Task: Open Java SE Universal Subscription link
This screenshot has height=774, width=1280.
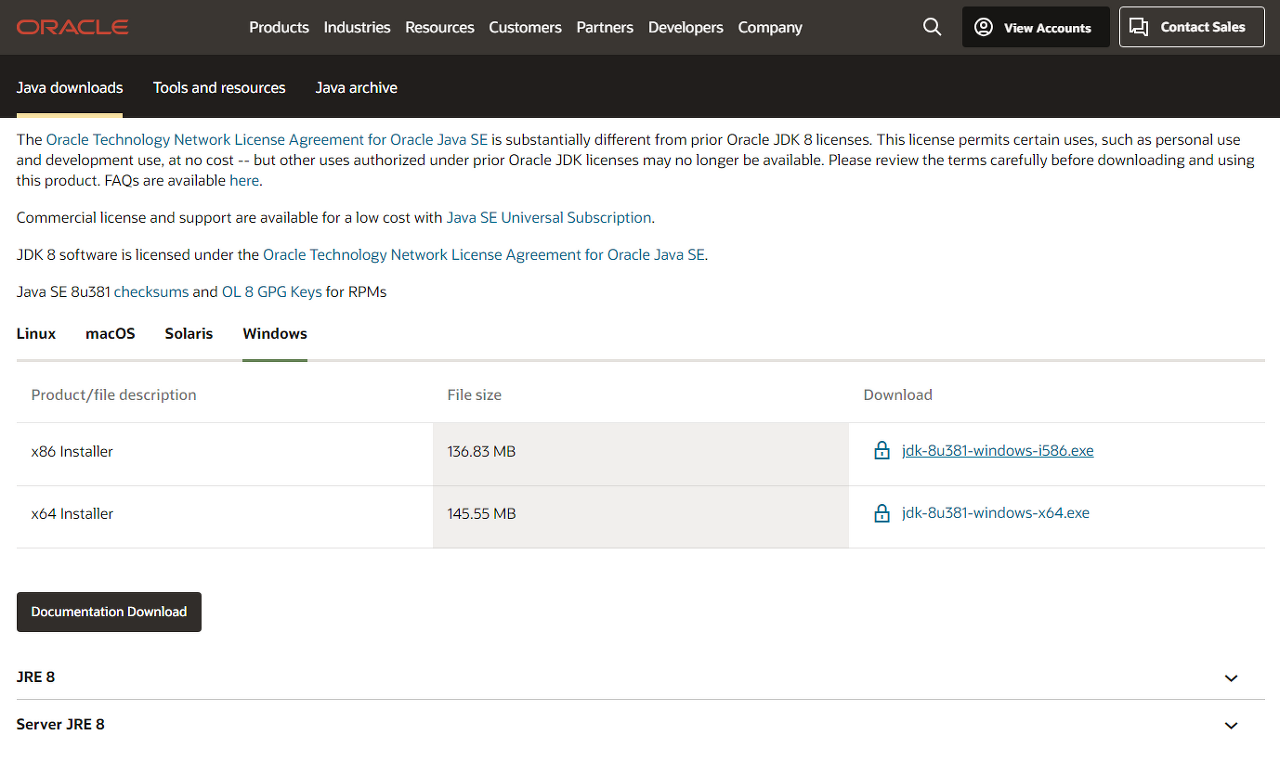Action: (549, 217)
